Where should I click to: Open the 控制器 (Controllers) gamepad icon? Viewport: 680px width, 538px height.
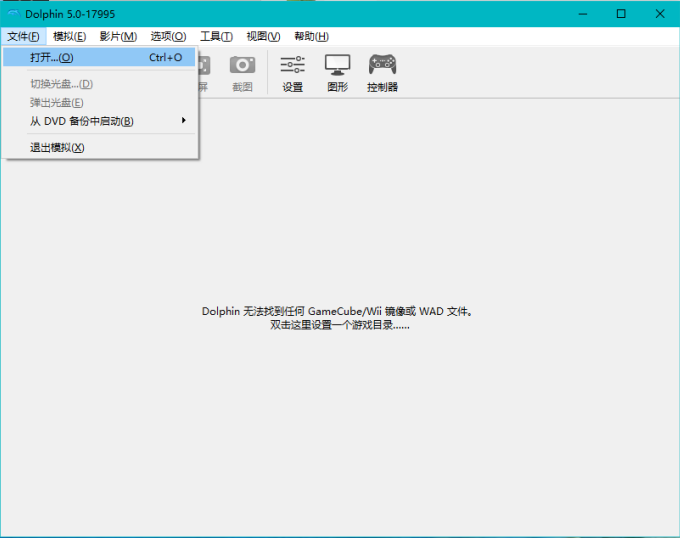click(382, 73)
